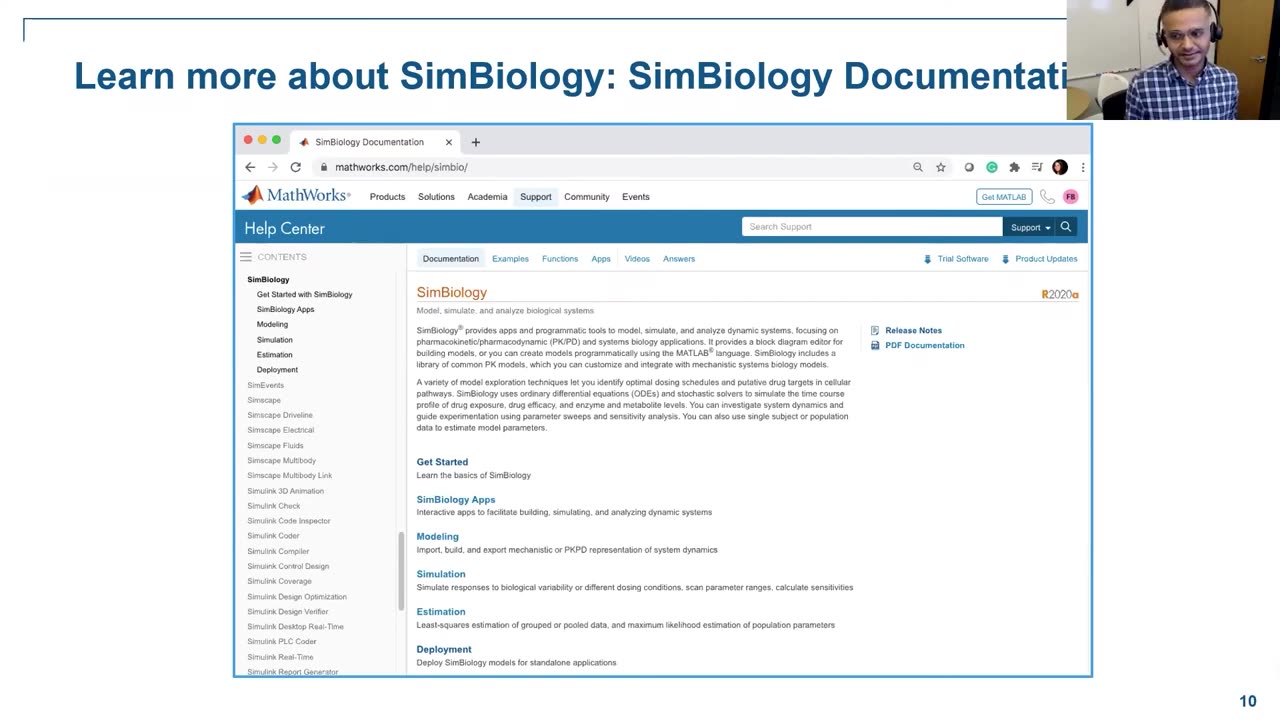Close the SimBiology Documentation tab
This screenshot has width=1280, height=720.
pyautogui.click(x=449, y=142)
